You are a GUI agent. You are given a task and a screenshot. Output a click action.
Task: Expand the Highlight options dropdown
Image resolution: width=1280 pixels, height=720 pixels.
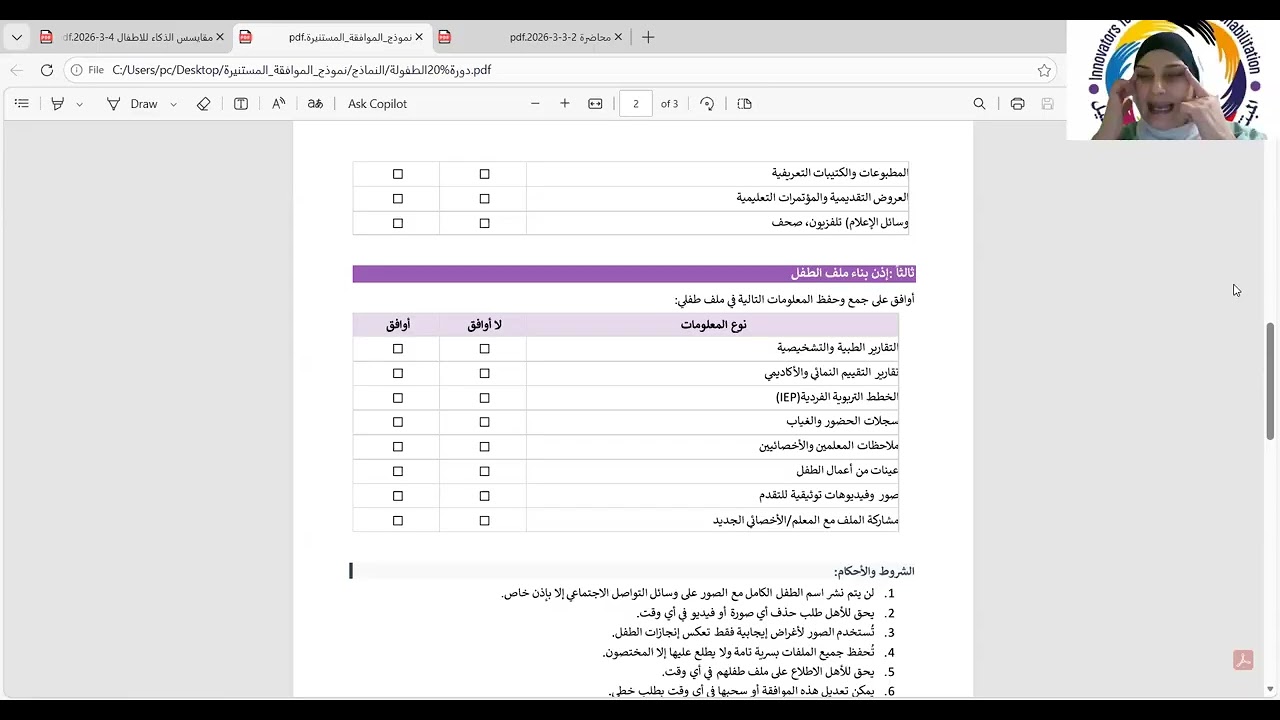[x=80, y=104]
